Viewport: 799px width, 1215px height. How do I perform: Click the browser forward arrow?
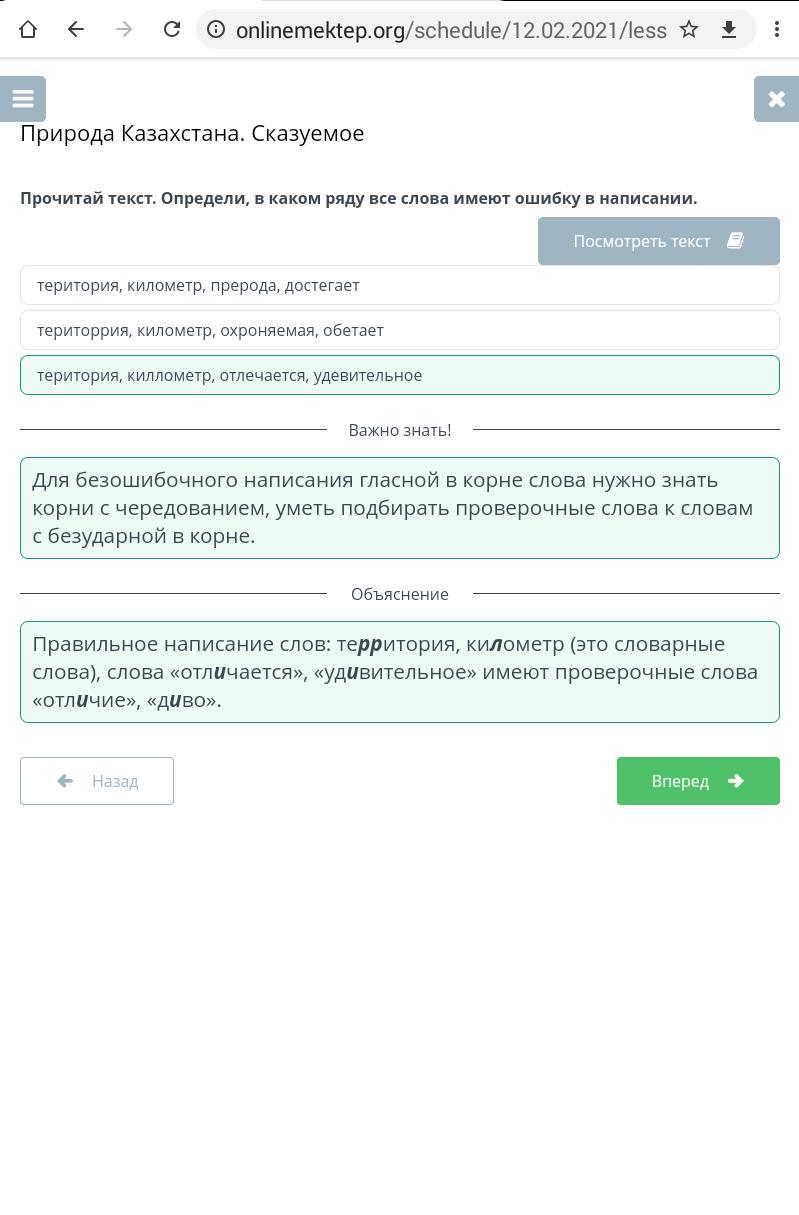coord(124,29)
